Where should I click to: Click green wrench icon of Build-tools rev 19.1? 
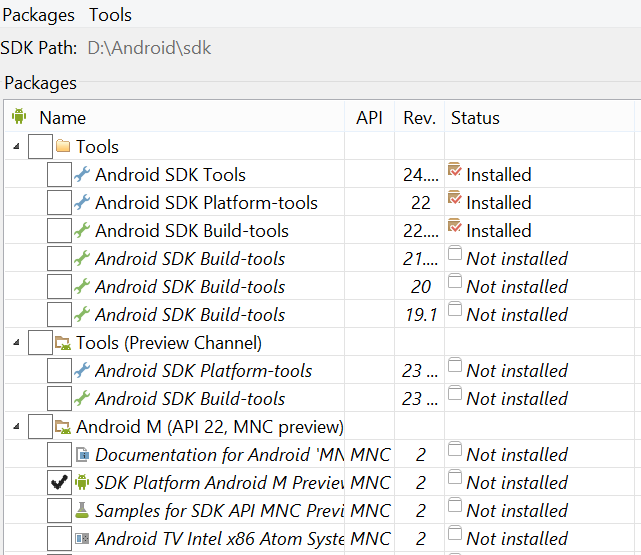(82, 314)
